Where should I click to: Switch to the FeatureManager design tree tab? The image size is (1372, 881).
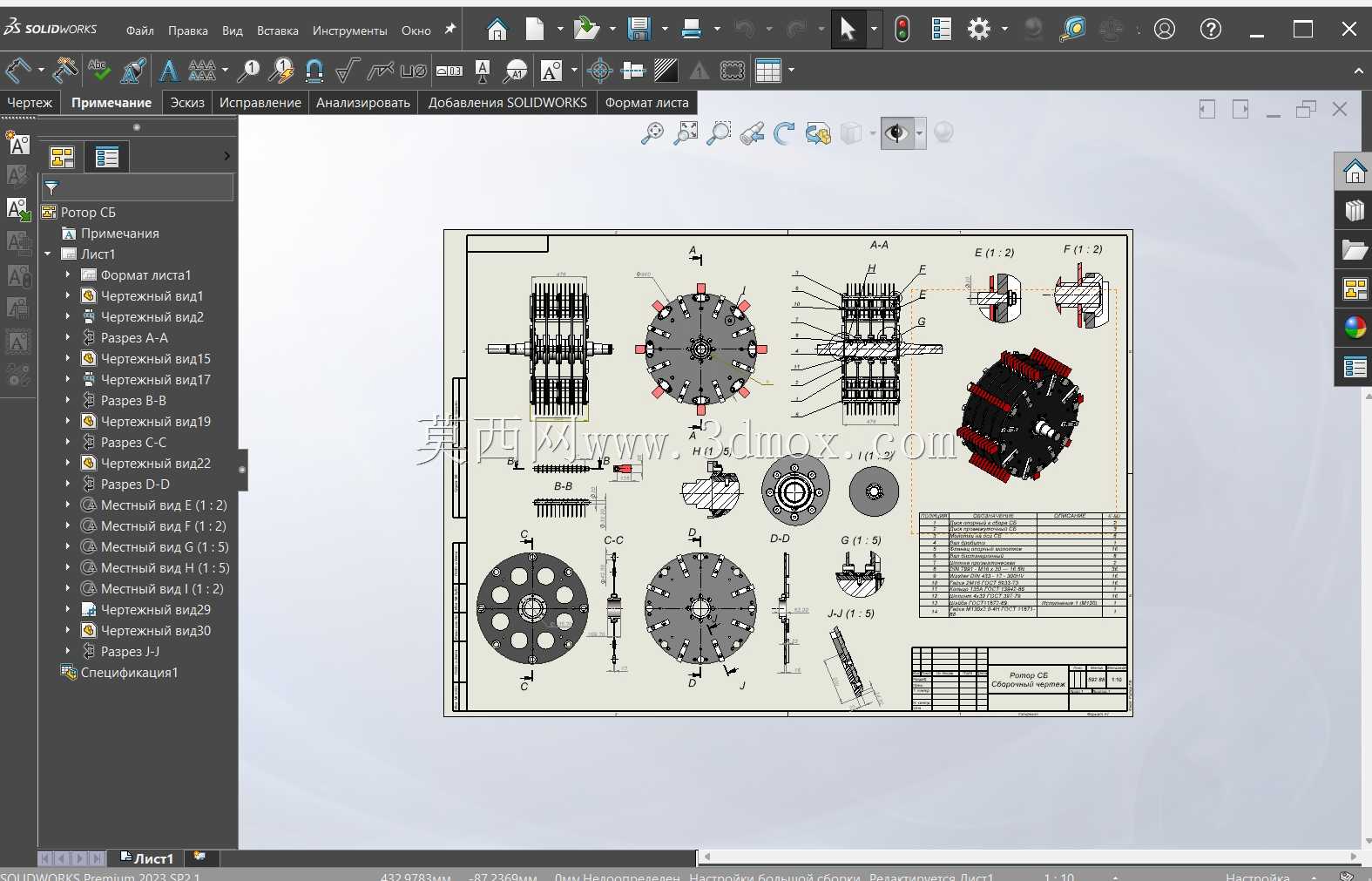click(x=62, y=157)
